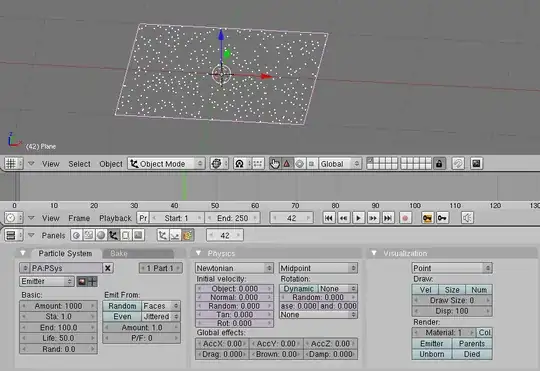Toggle move object centers only icon
Viewport: 540px width, 371px height.
click(x=258, y=164)
